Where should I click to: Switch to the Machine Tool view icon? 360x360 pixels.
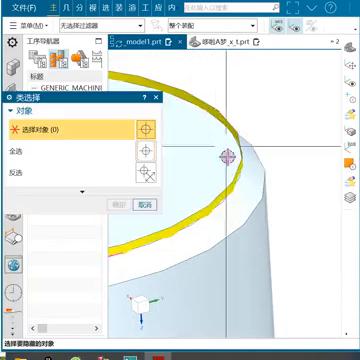click(58, 59)
